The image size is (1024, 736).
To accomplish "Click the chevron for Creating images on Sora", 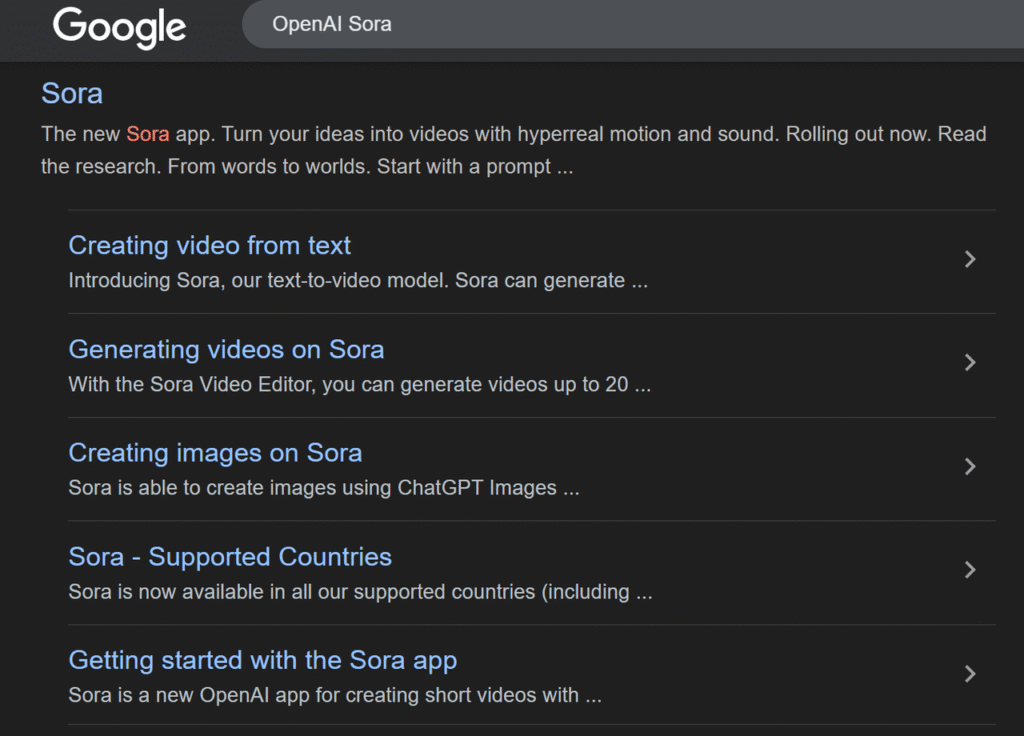I will pyautogui.click(x=969, y=466).
